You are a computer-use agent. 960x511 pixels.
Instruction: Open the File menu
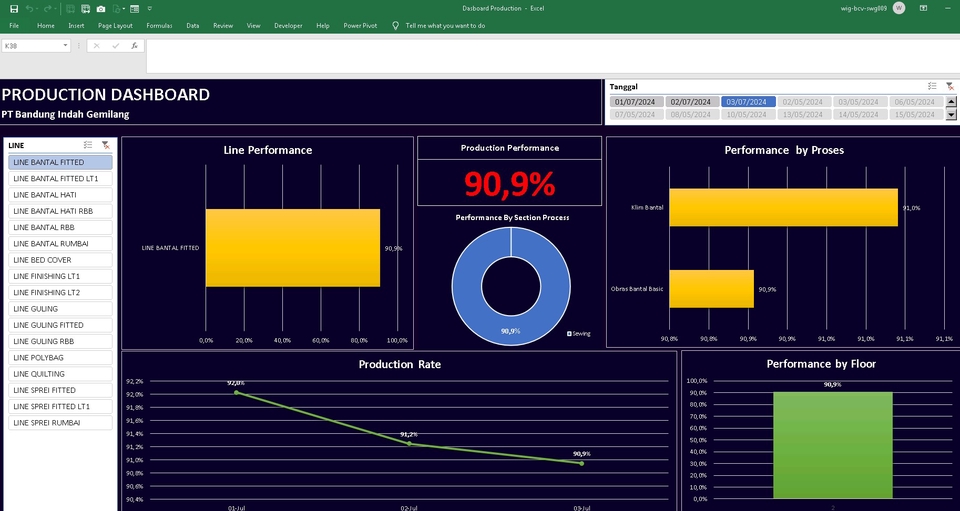pos(14,26)
